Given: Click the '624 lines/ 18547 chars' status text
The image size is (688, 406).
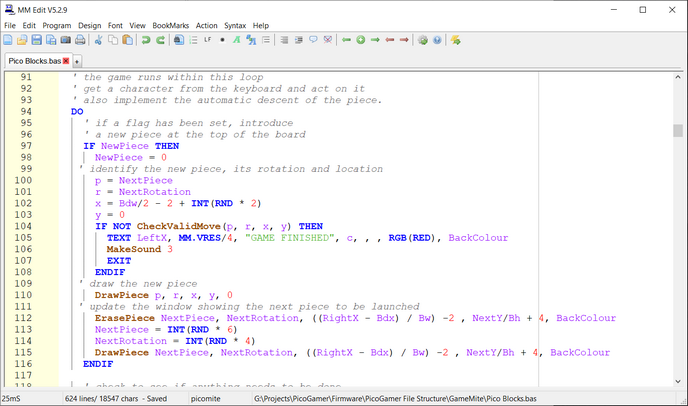Looking at the screenshot, I should point(101,399).
